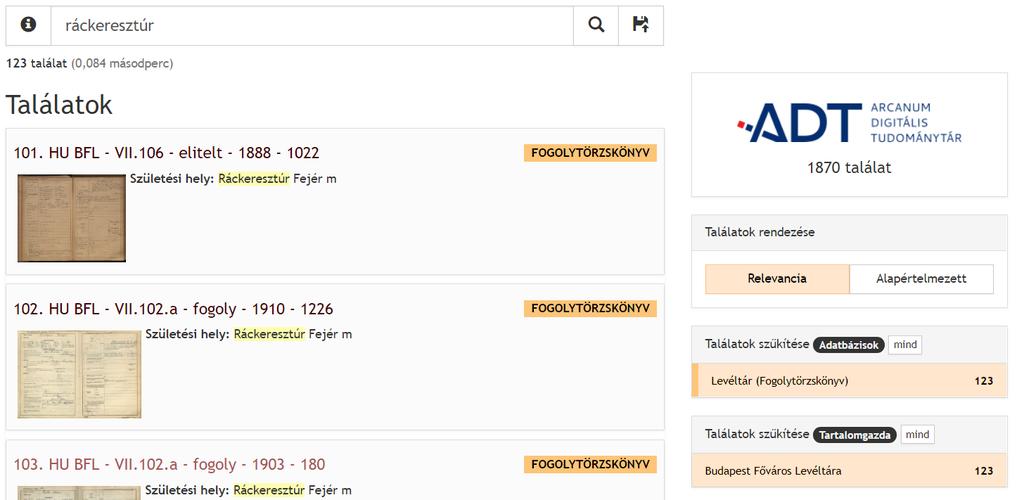This screenshot has width=1024, height=500.
Task: Select Alapértelmezett sorting option
Action: [x=921, y=279]
